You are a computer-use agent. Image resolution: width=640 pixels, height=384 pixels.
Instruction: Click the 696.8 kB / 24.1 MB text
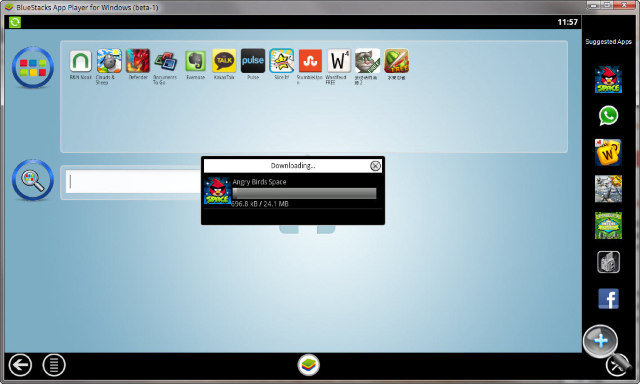[x=260, y=204]
